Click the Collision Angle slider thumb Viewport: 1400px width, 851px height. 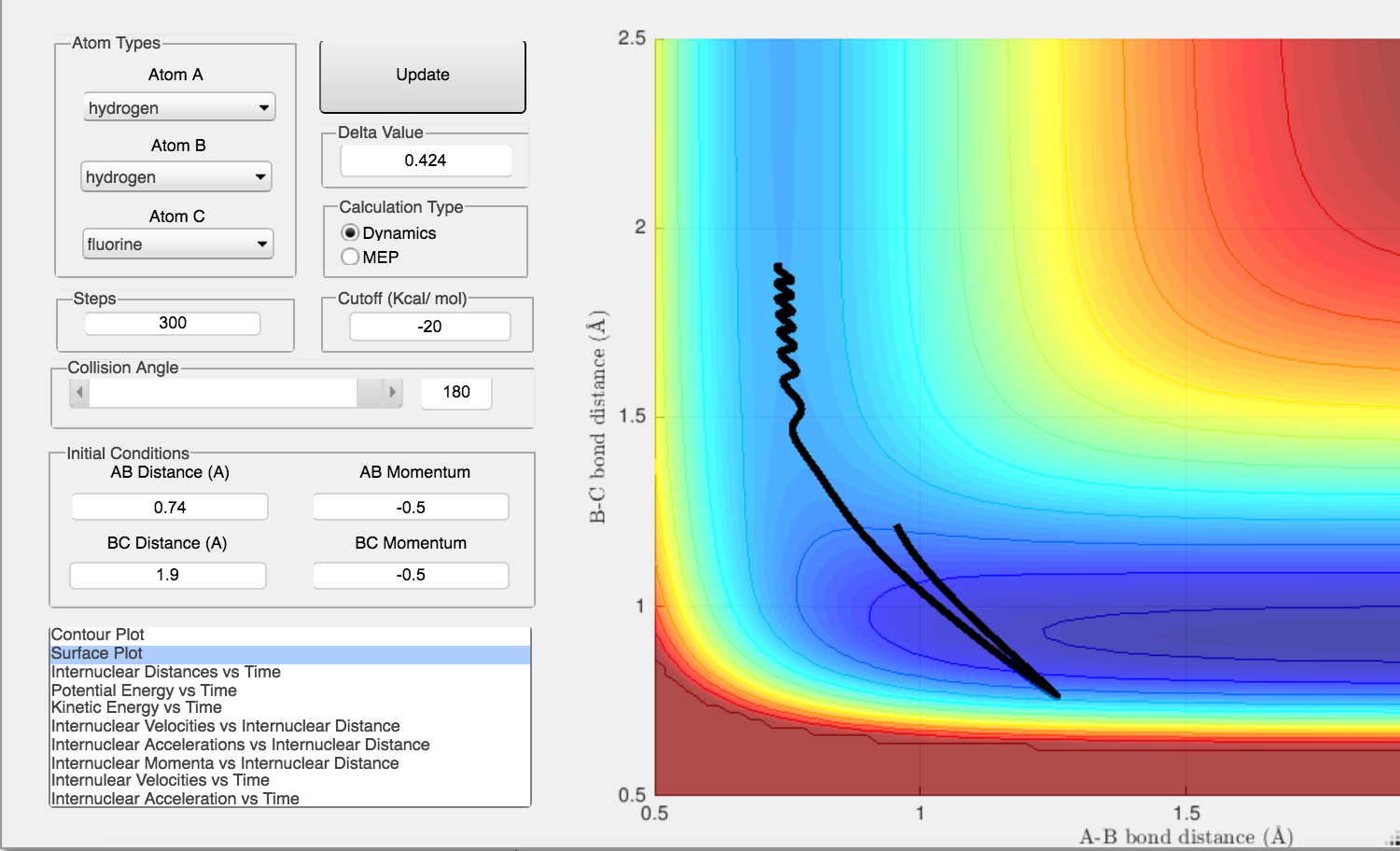coord(370,392)
